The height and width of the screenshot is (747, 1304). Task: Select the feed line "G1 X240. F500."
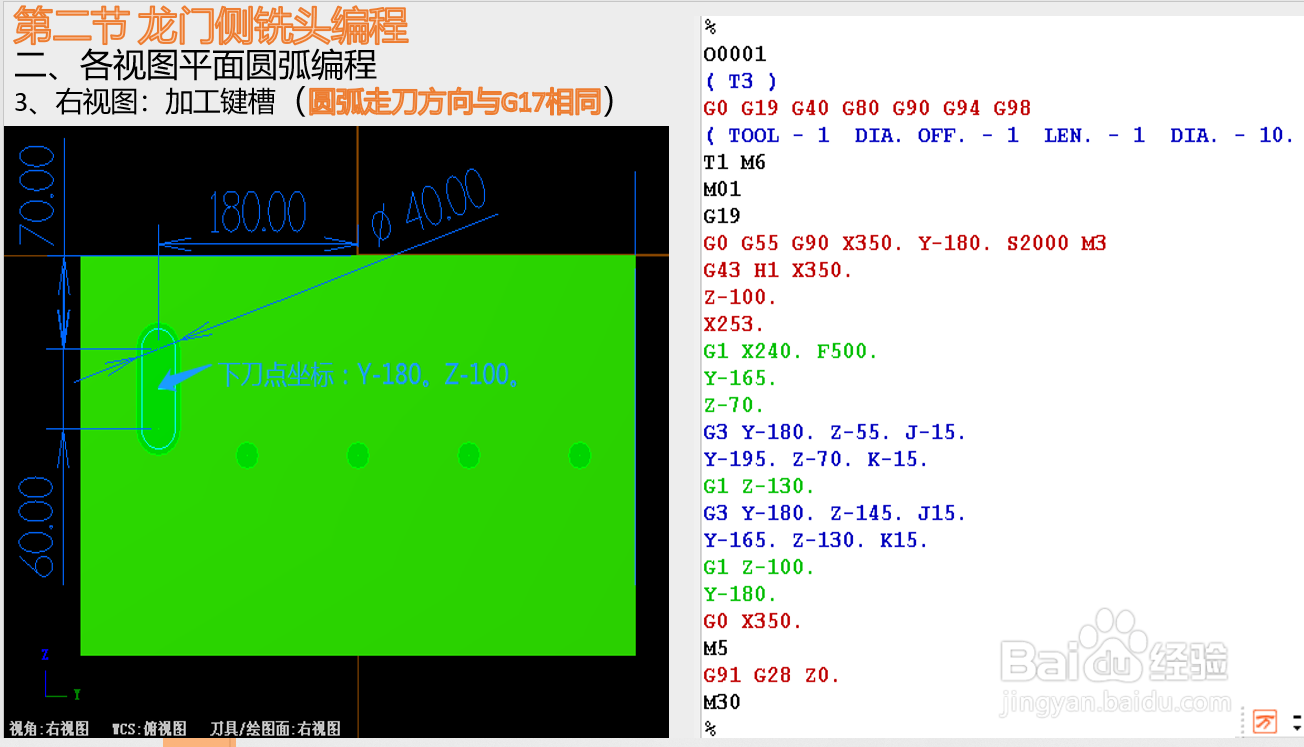tap(790, 351)
